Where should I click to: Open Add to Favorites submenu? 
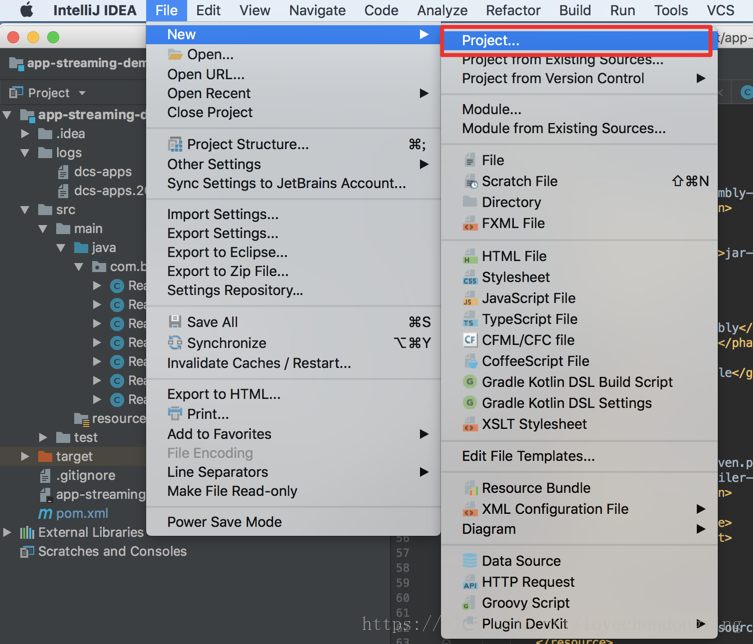(x=293, y=434)
